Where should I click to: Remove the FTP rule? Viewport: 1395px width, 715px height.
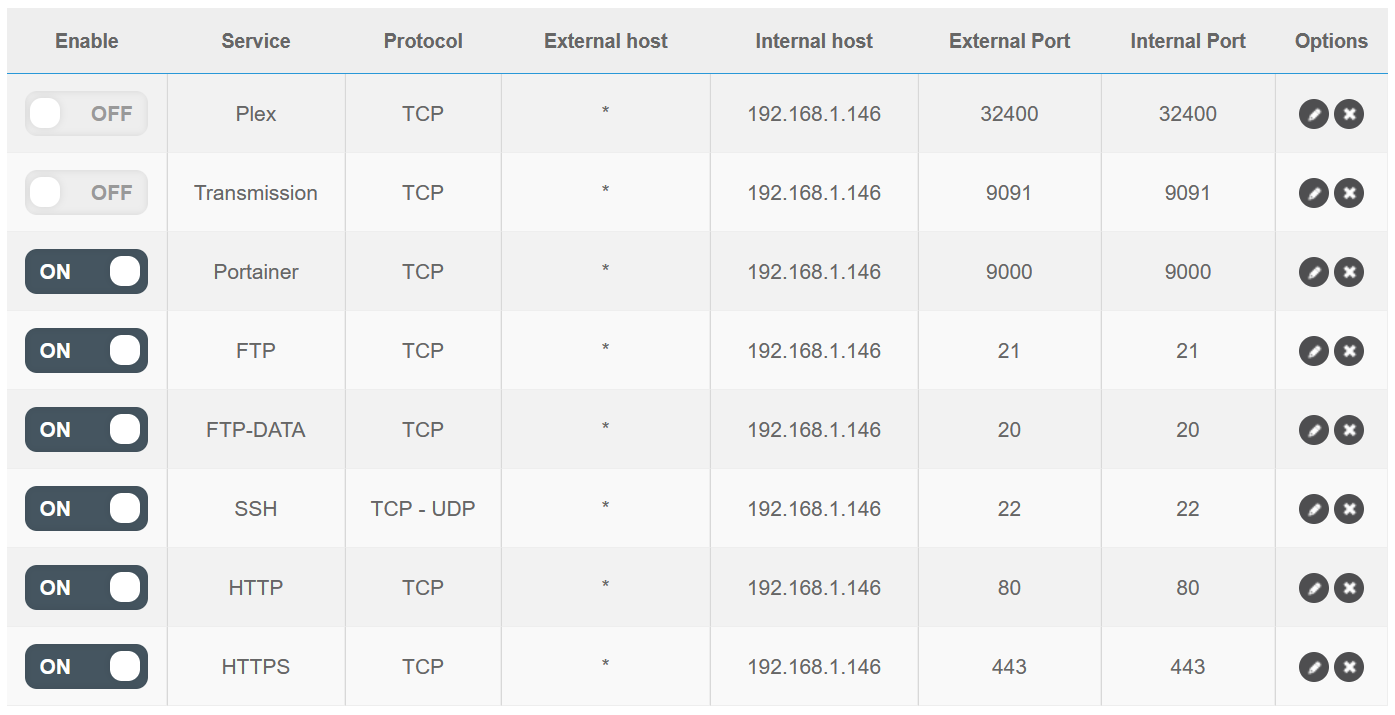[x=1349, y=351]
